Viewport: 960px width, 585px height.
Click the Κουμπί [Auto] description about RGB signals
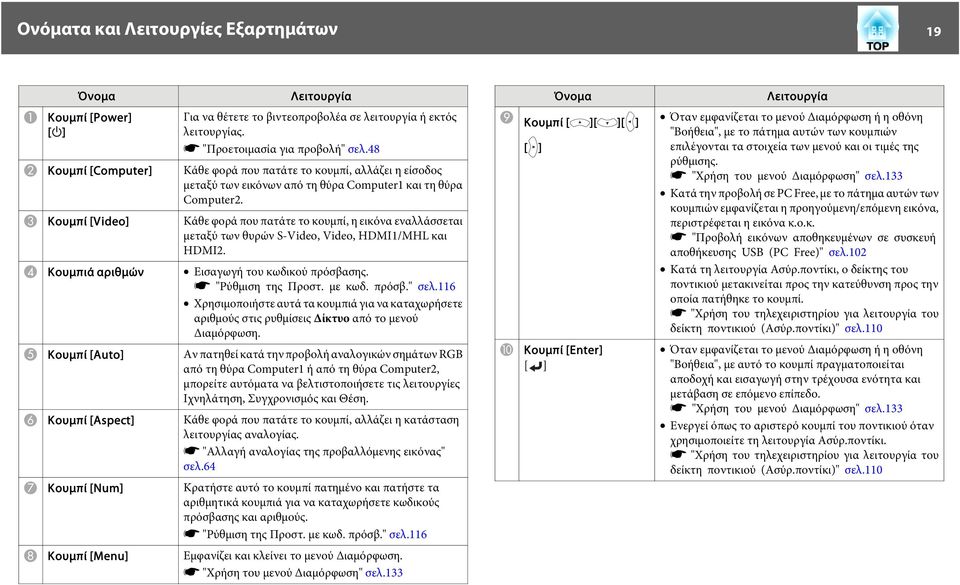pyautogui.click(x=323, y=376)
